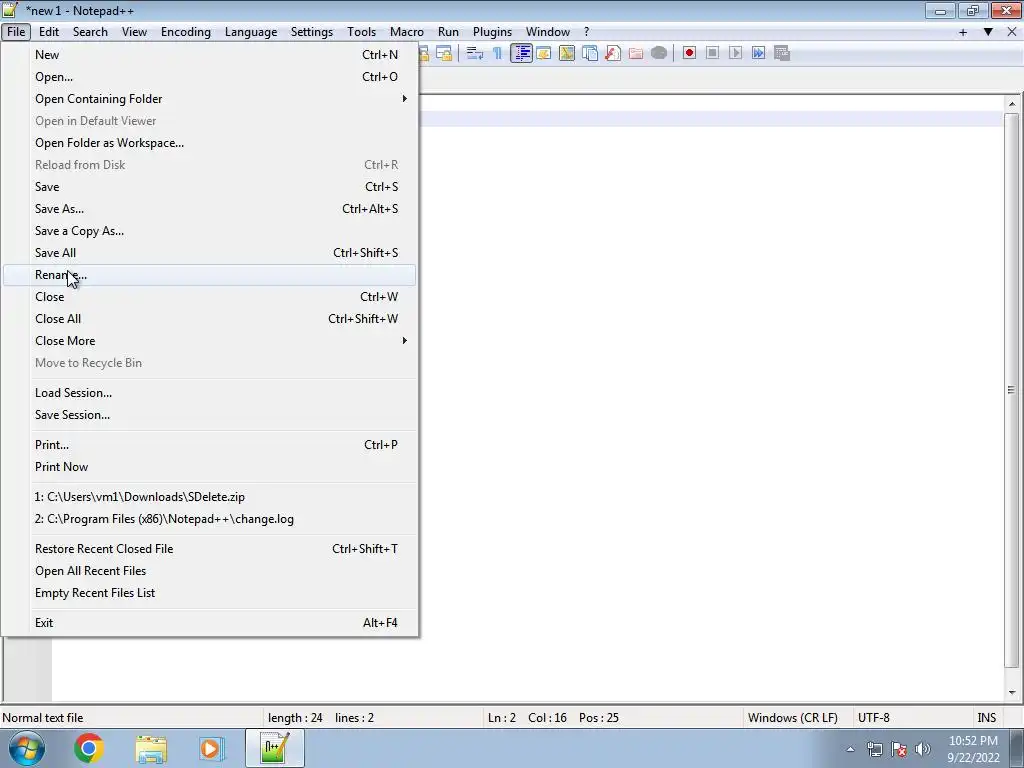Expand Close More submenu

(209, 341)
